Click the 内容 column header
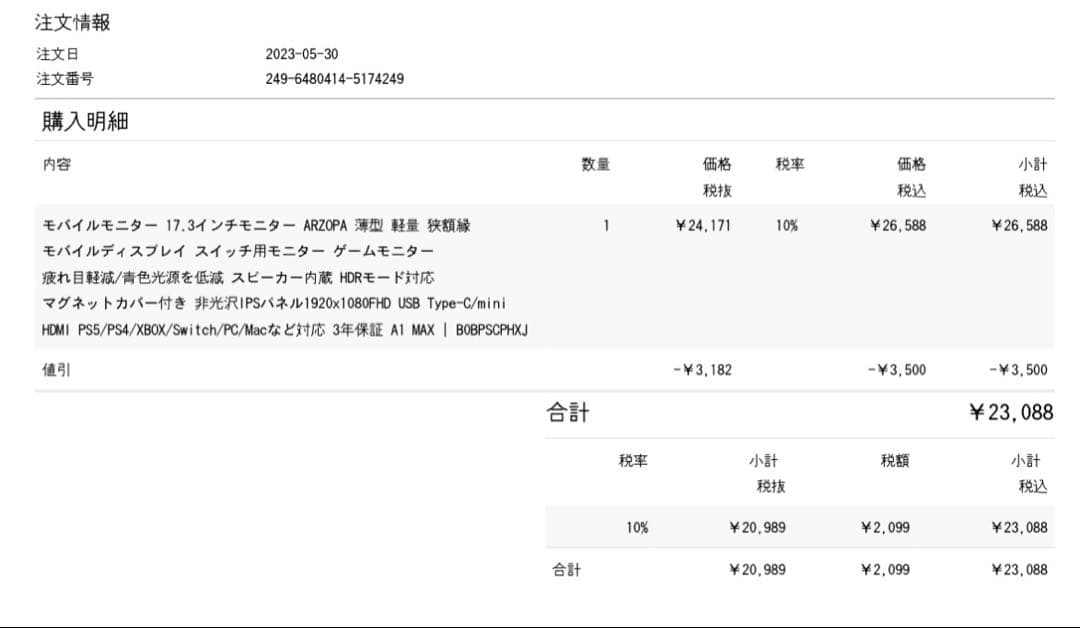This screenshot has height=628, width=1080. 56,164
